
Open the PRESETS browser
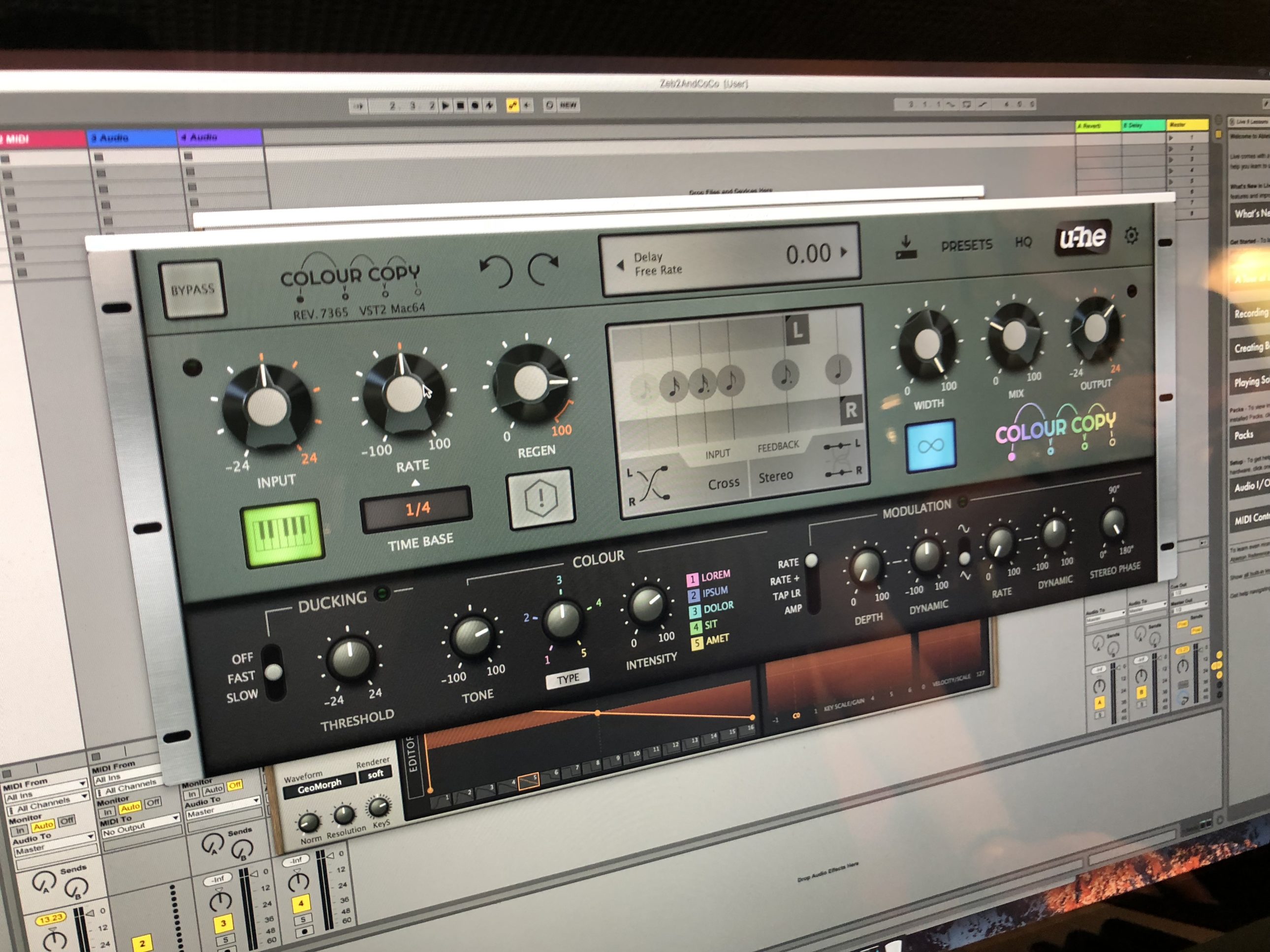966,245
